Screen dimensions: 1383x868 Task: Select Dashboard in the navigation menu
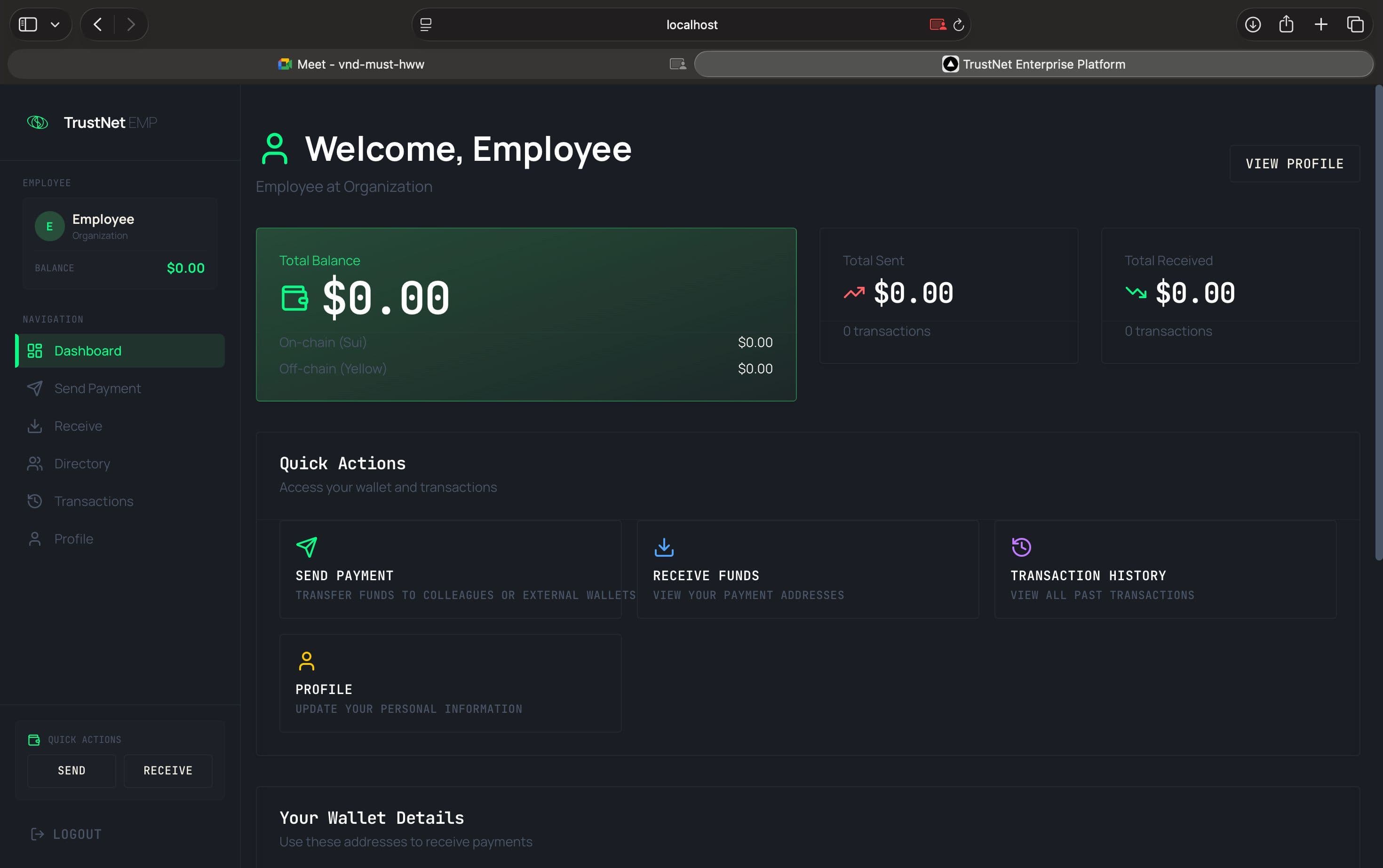click(x=87, y=350)
